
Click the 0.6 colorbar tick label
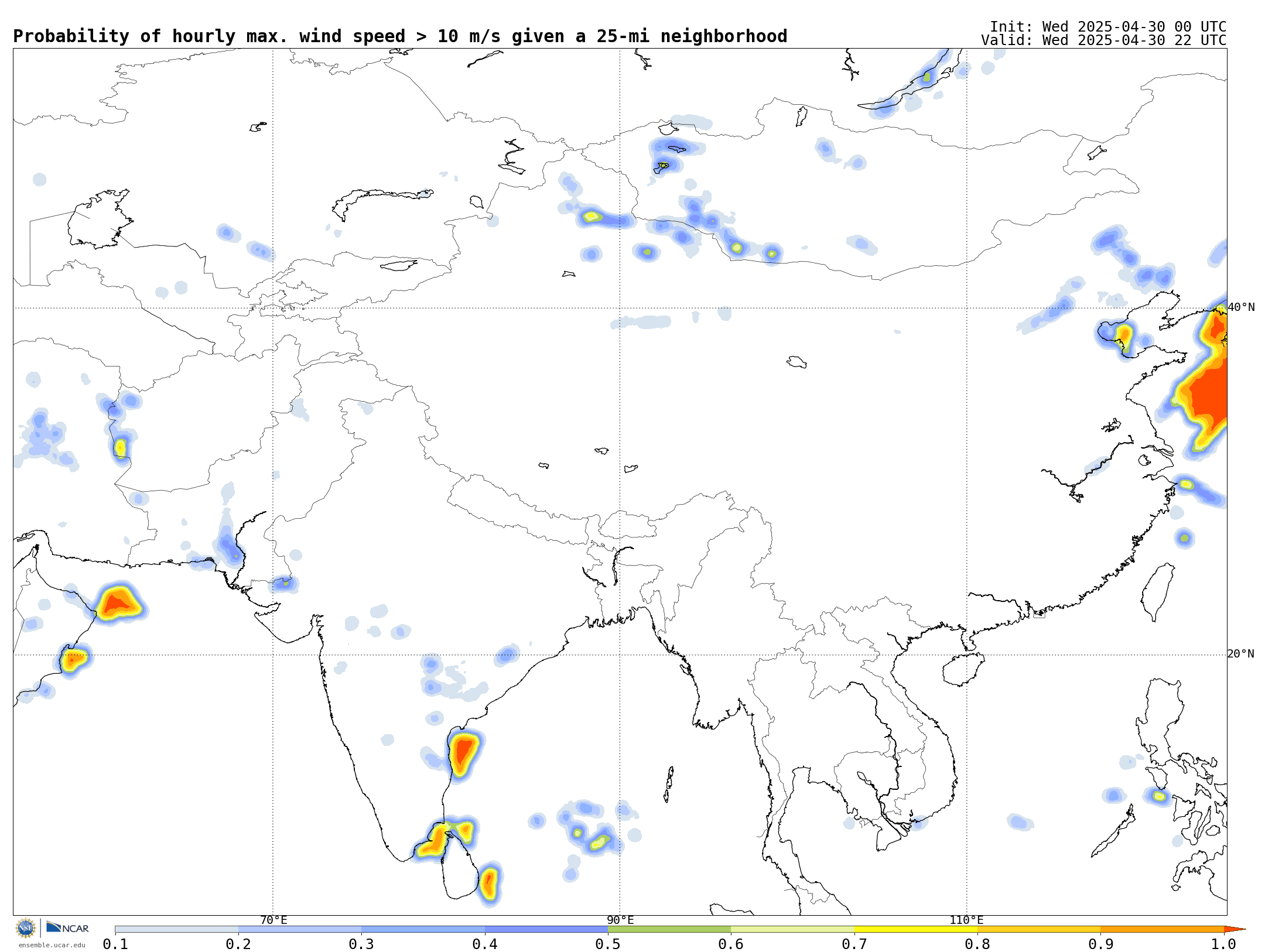(x=731, y=944)
